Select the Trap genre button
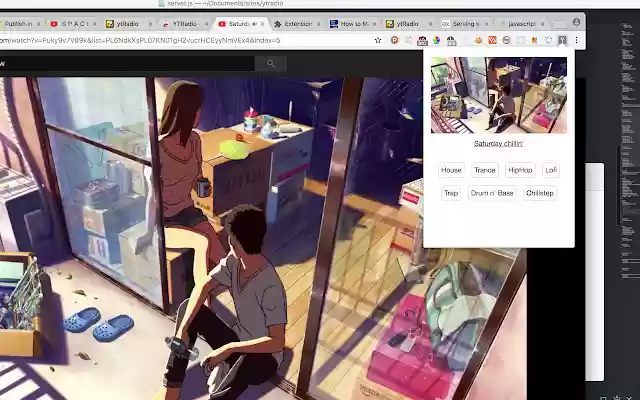The image size is (640, 400). coord(451,193)
